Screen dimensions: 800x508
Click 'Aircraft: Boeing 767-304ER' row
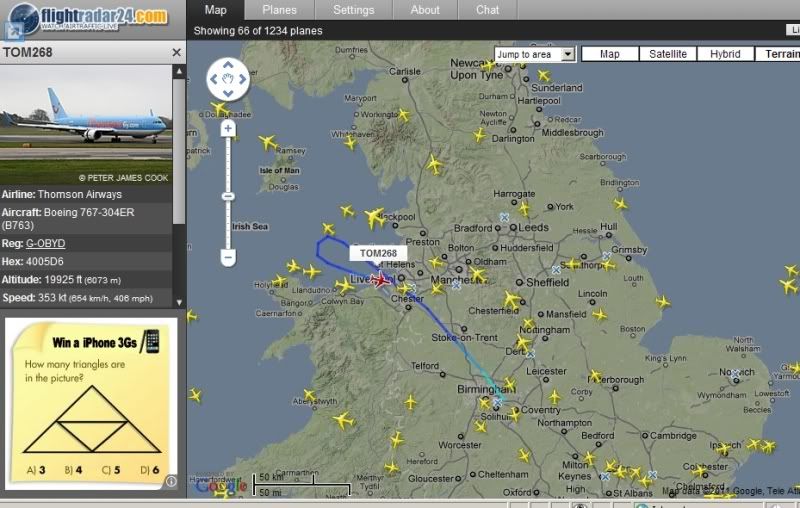[x=86, y=219]
